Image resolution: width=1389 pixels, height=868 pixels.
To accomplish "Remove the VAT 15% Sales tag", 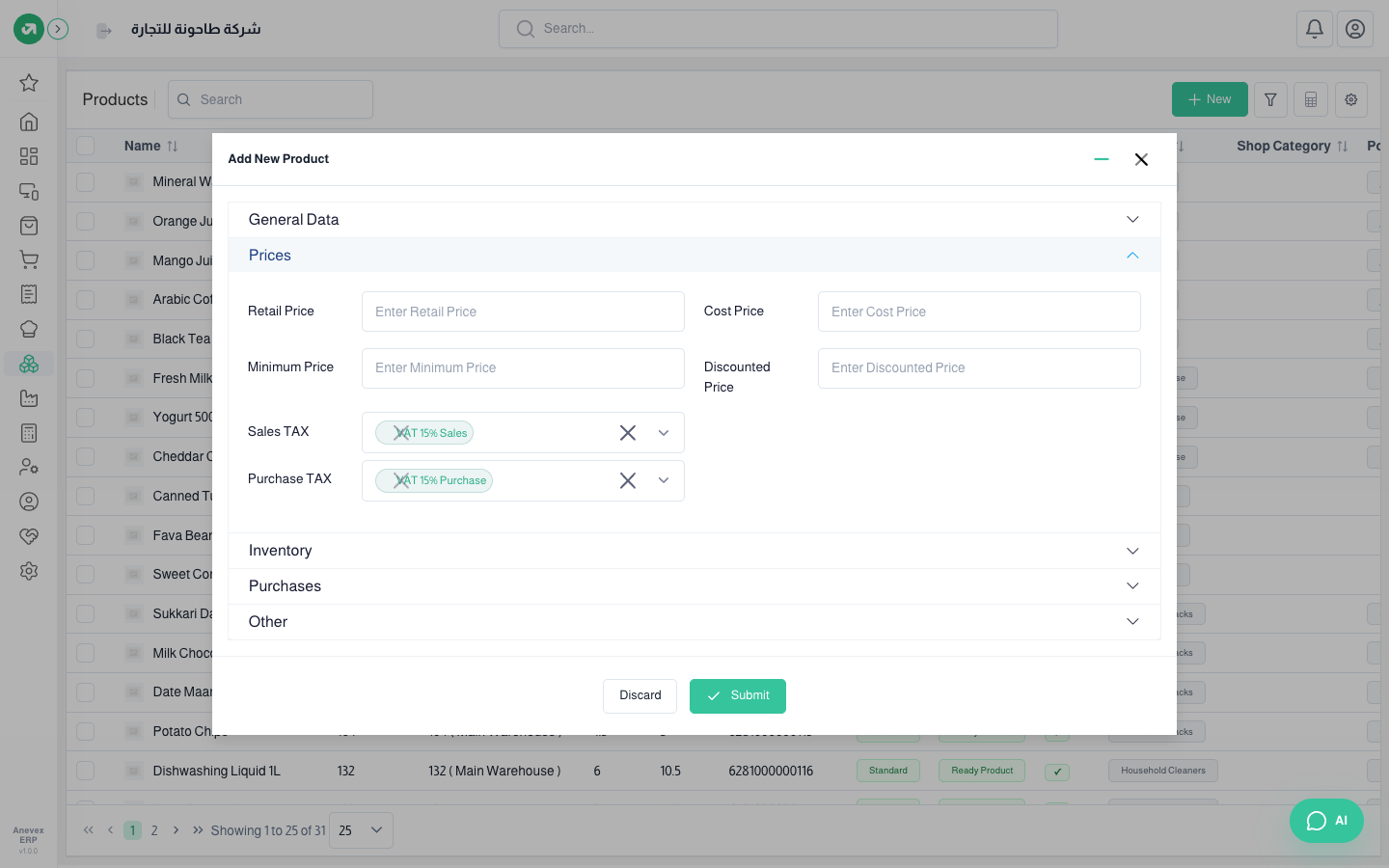I will (x=401, y=433).
